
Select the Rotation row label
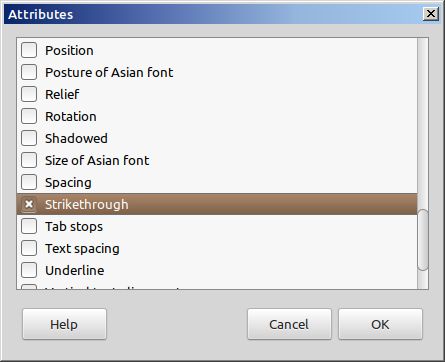(71, 117)
